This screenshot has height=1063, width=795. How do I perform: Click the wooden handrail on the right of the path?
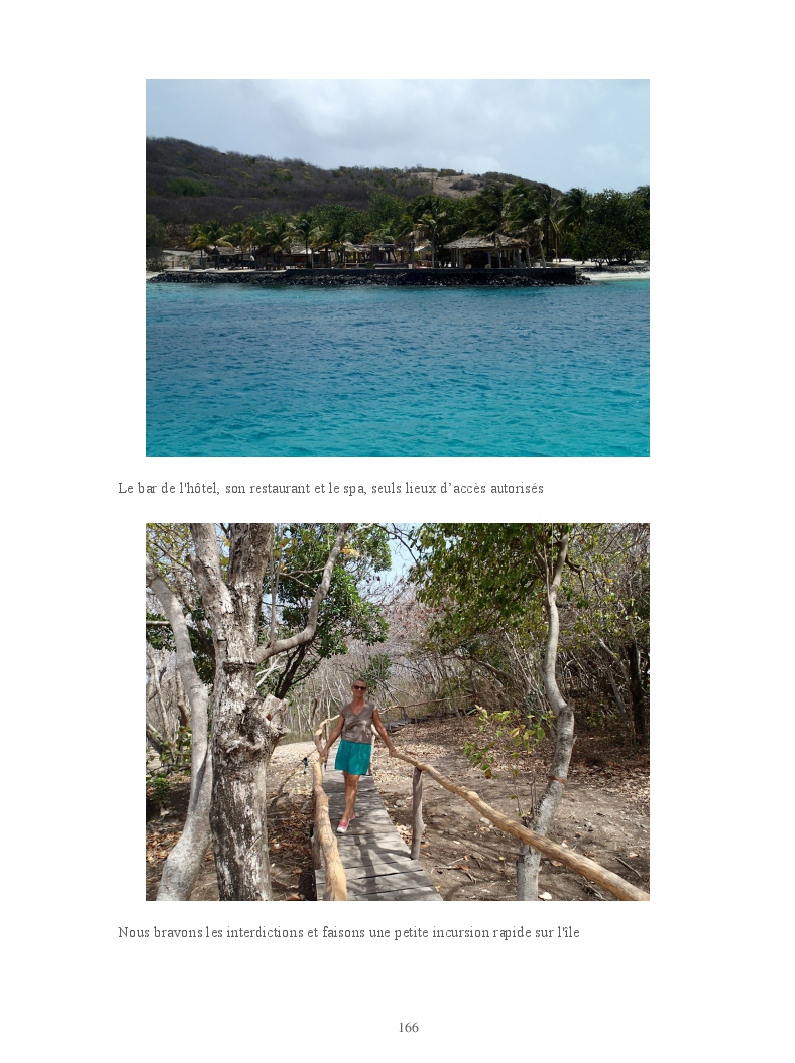coord(515,820)
